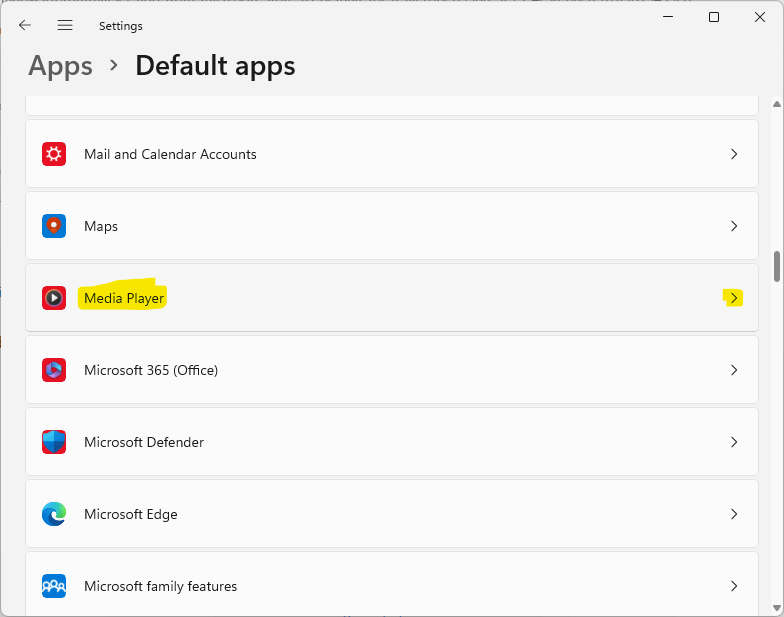Expand the Maps row chevron
This screenshot has width=784, height=617.
734,226
